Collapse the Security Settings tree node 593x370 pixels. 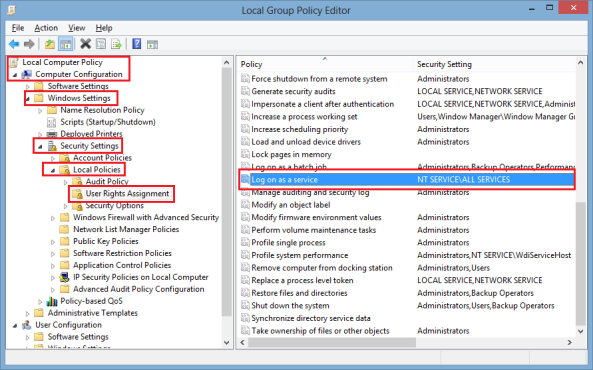[x=40, y=146]
